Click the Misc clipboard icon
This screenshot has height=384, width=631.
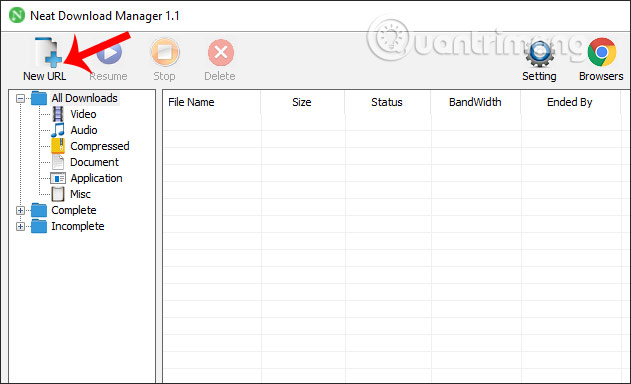(x=58, y=194)
